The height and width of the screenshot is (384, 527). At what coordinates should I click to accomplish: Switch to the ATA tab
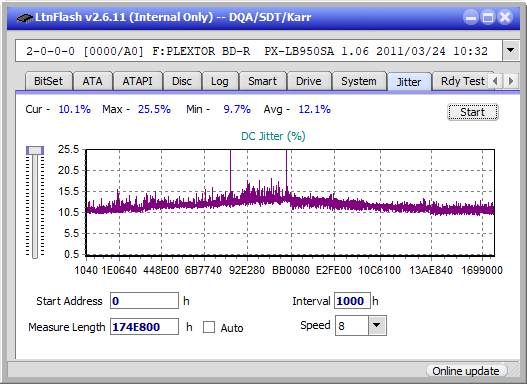(x=92, y=81)
